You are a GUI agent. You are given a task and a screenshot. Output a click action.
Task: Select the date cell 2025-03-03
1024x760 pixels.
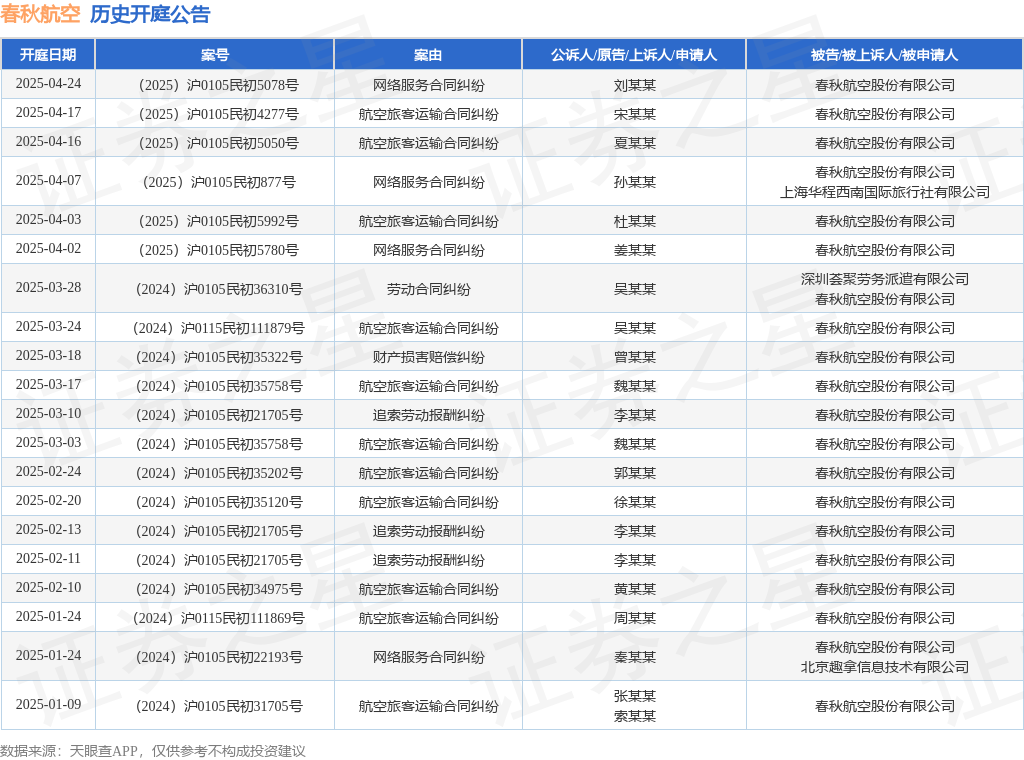(x=48, y=442)
